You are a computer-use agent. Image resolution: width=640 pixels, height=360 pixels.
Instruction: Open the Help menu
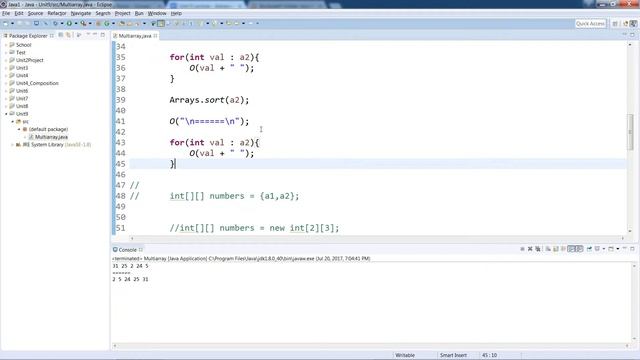pos(176,13)
